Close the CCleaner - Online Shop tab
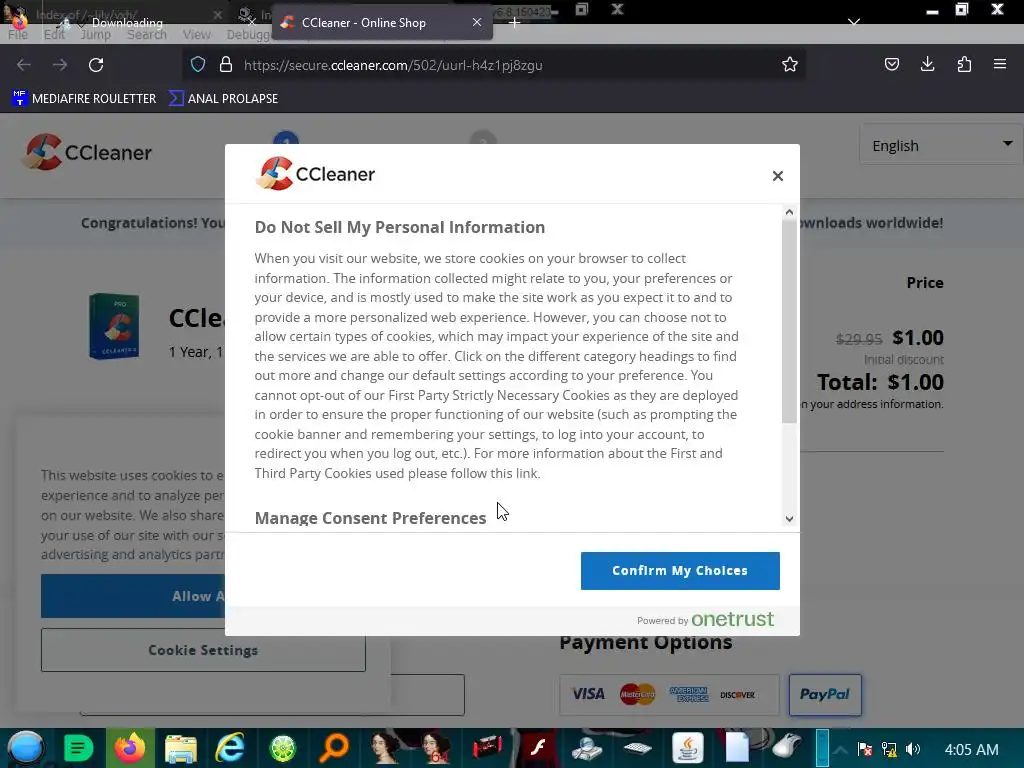The image size is (1024, 768). 477,22
